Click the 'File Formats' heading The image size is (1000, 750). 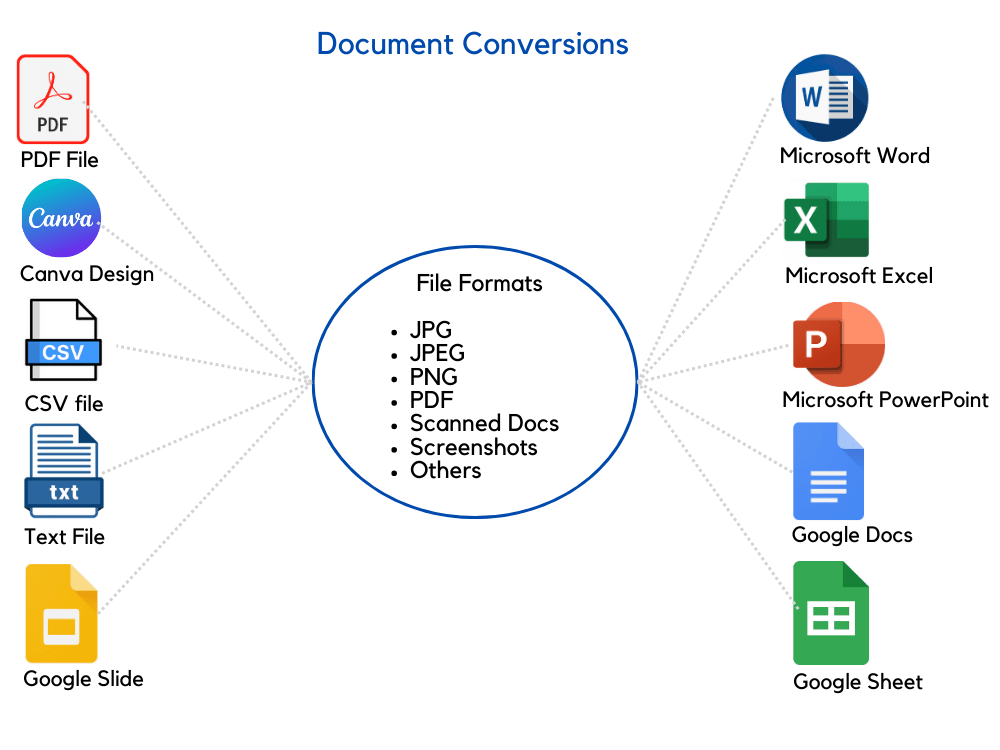pyautogui.click(x=479, y=283)
